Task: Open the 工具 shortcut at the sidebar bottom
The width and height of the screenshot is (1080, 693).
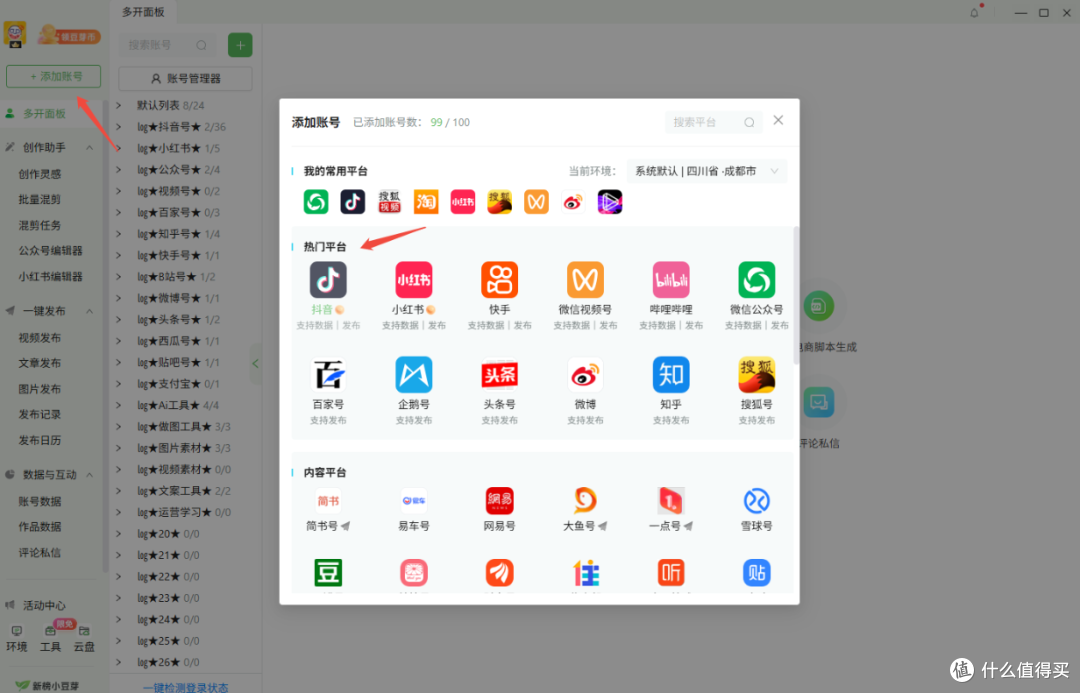Action: (50, 639)
